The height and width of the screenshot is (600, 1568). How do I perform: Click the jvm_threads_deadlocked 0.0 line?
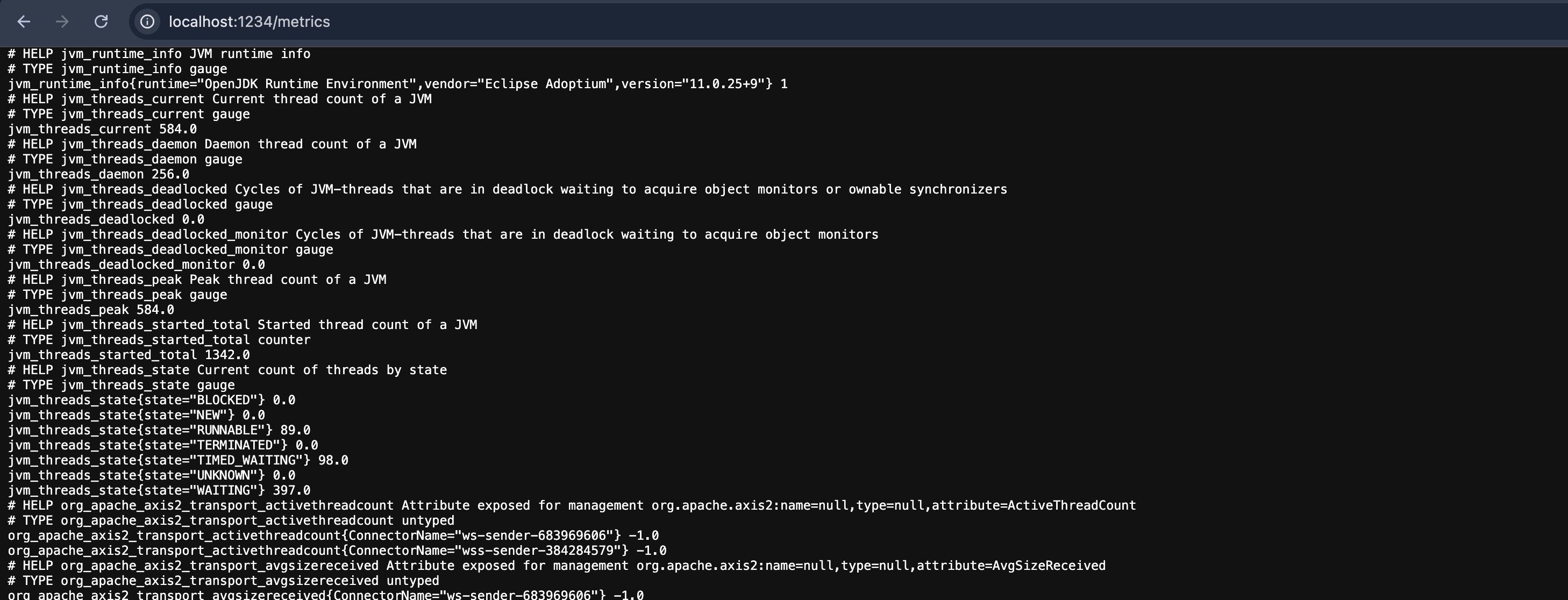coord(106,219)
